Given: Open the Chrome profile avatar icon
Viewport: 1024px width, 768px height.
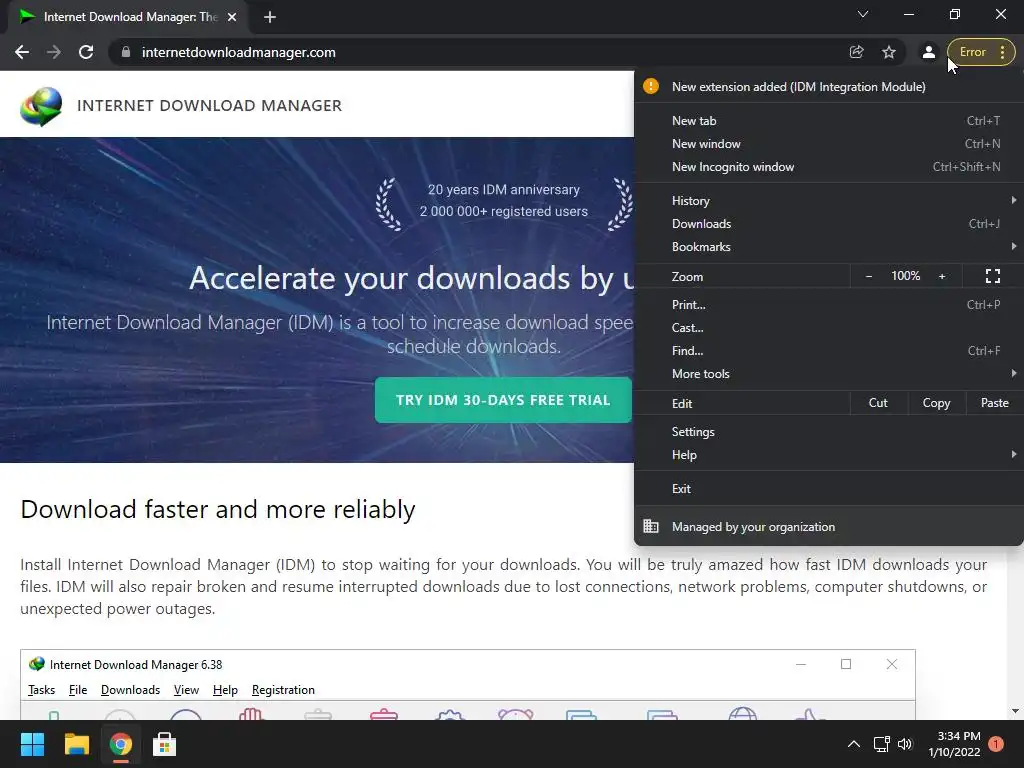Looking at the screenshot, I should pos(928,52).
